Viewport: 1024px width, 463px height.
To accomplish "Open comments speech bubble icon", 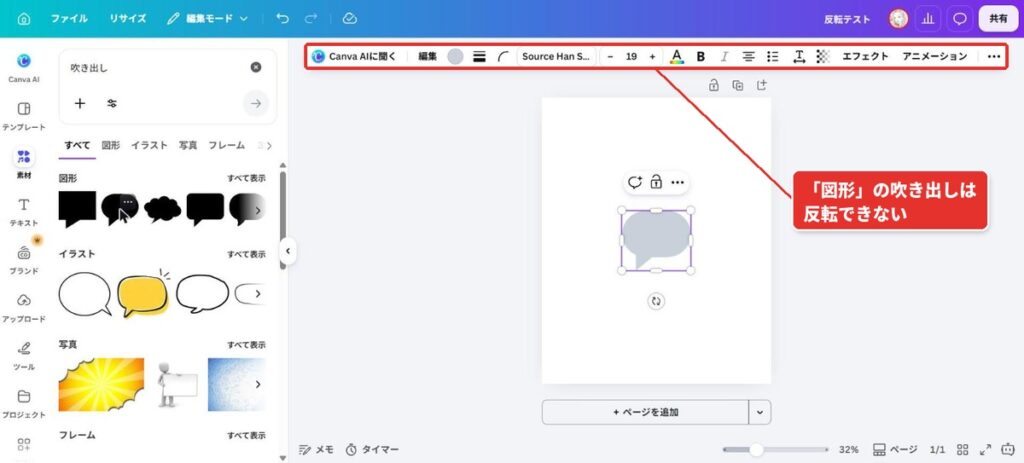I will (x=959, y=19).
